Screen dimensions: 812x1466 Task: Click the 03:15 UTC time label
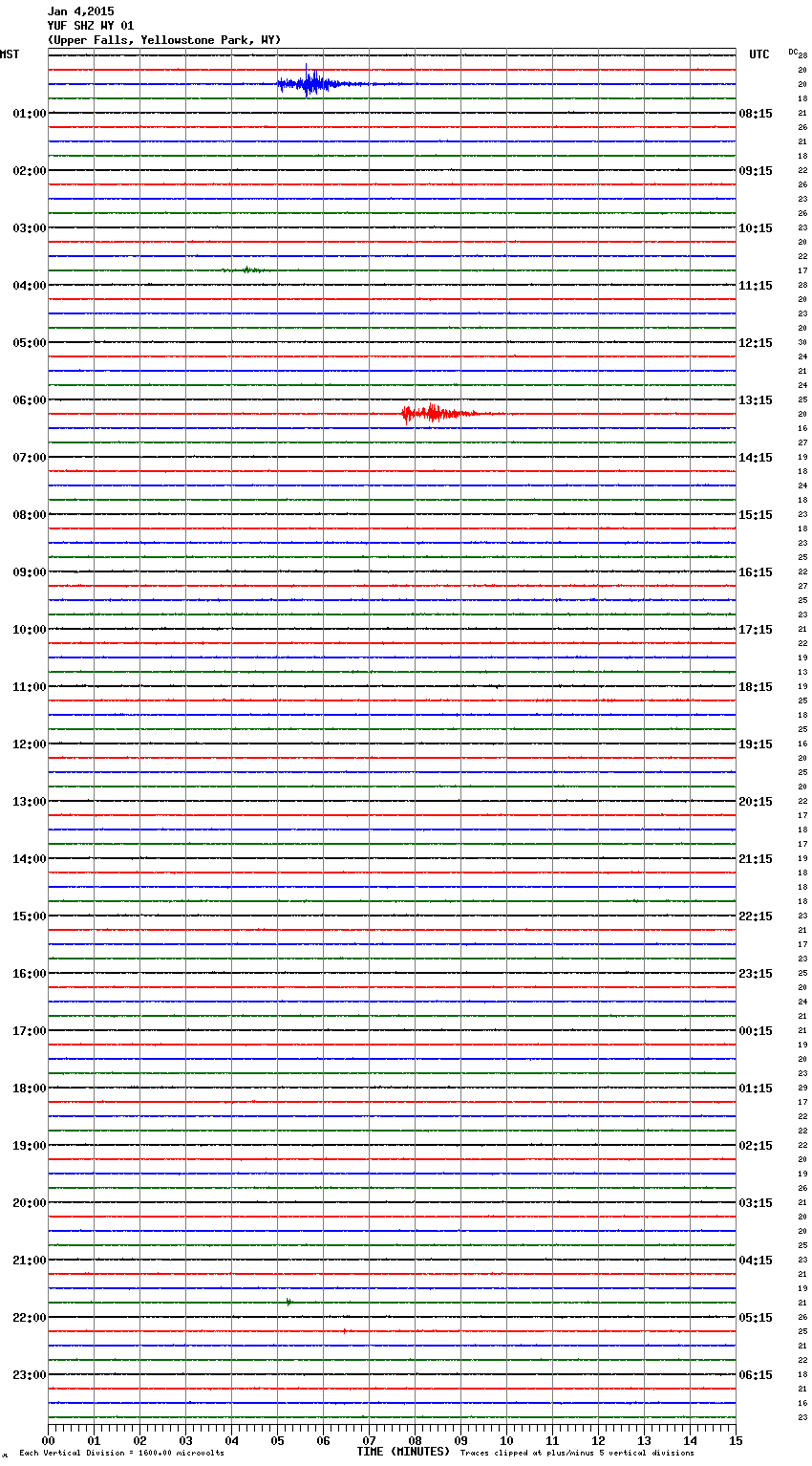(756, 1203)
